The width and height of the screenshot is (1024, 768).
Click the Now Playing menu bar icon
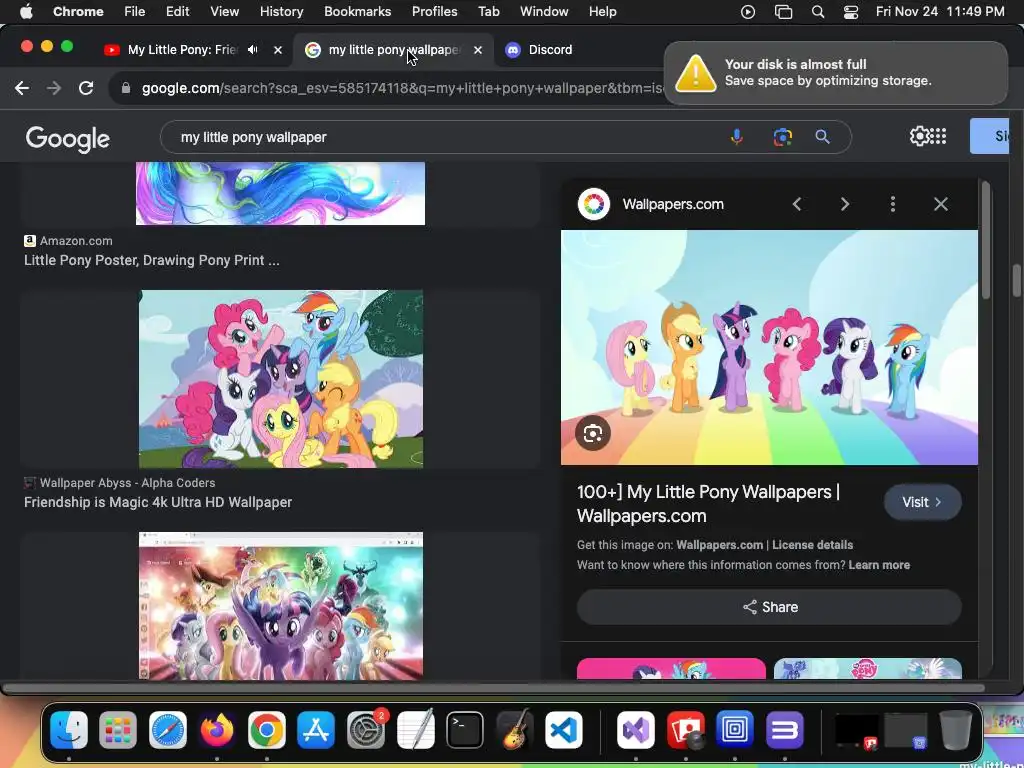[748, 12]
